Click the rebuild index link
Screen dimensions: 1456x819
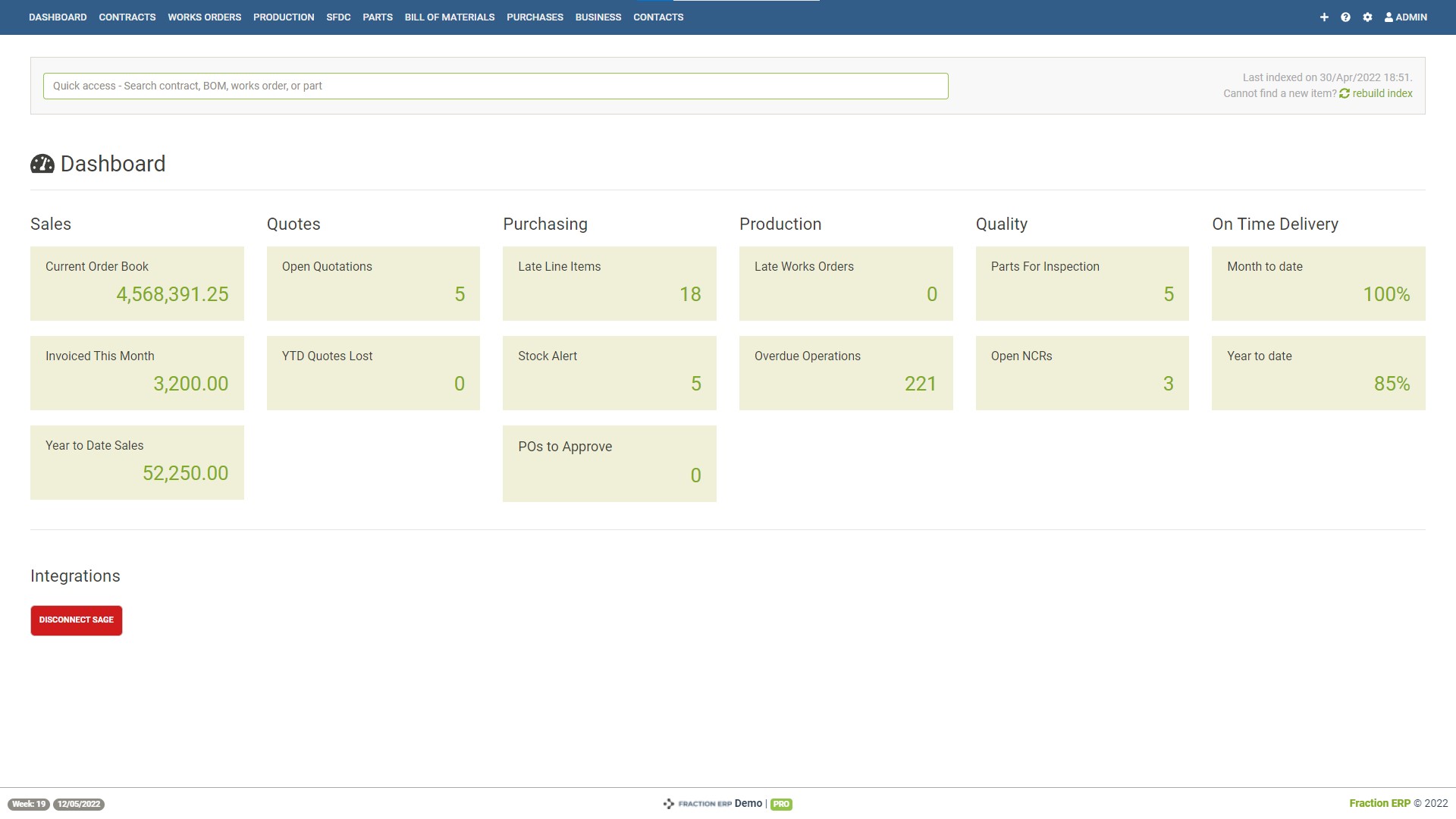[x=1382, y=93]
